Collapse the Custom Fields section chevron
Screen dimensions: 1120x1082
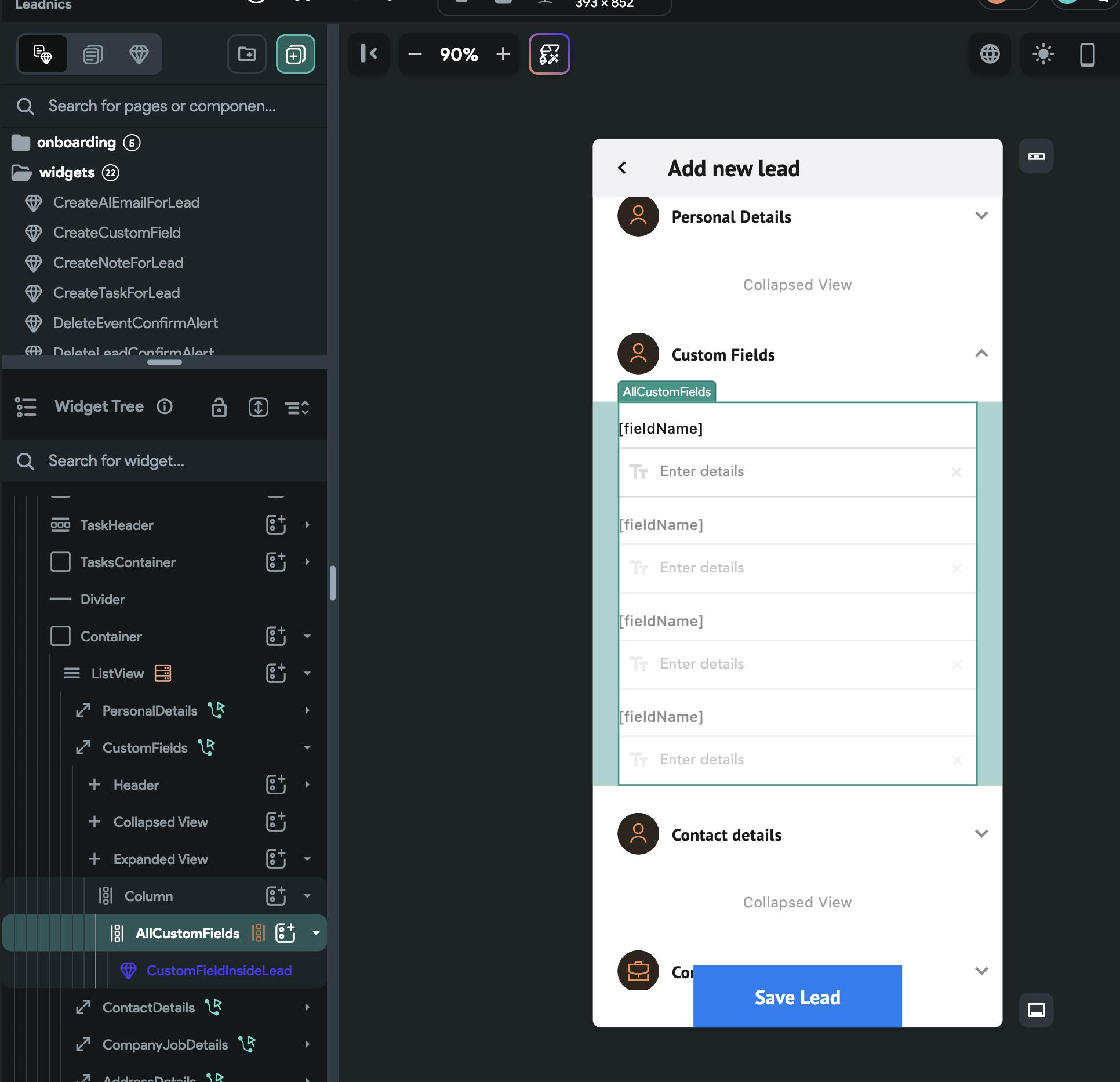(x=981, y=354)
